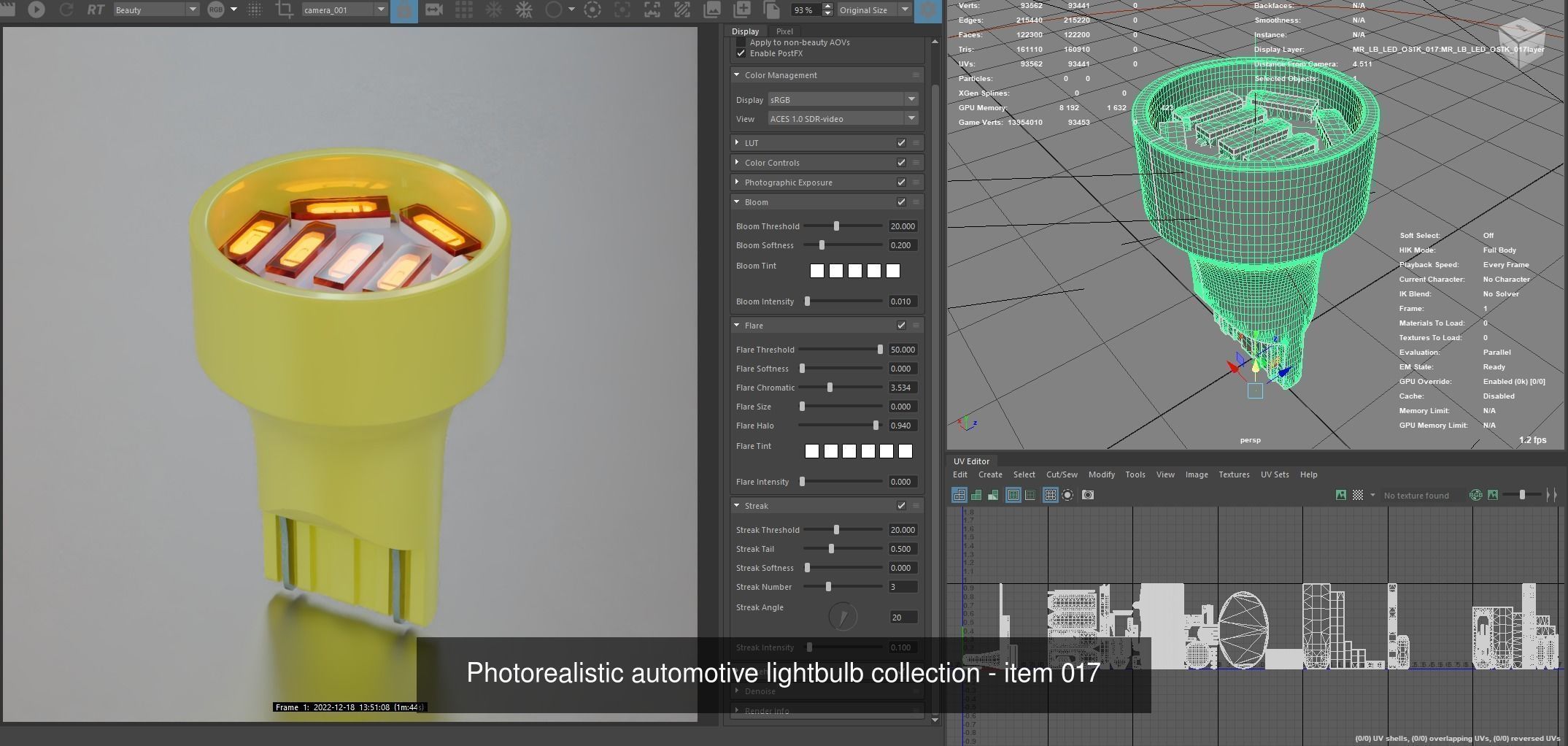Open the UV Editor Modify menu

(x=1102, y=474)
